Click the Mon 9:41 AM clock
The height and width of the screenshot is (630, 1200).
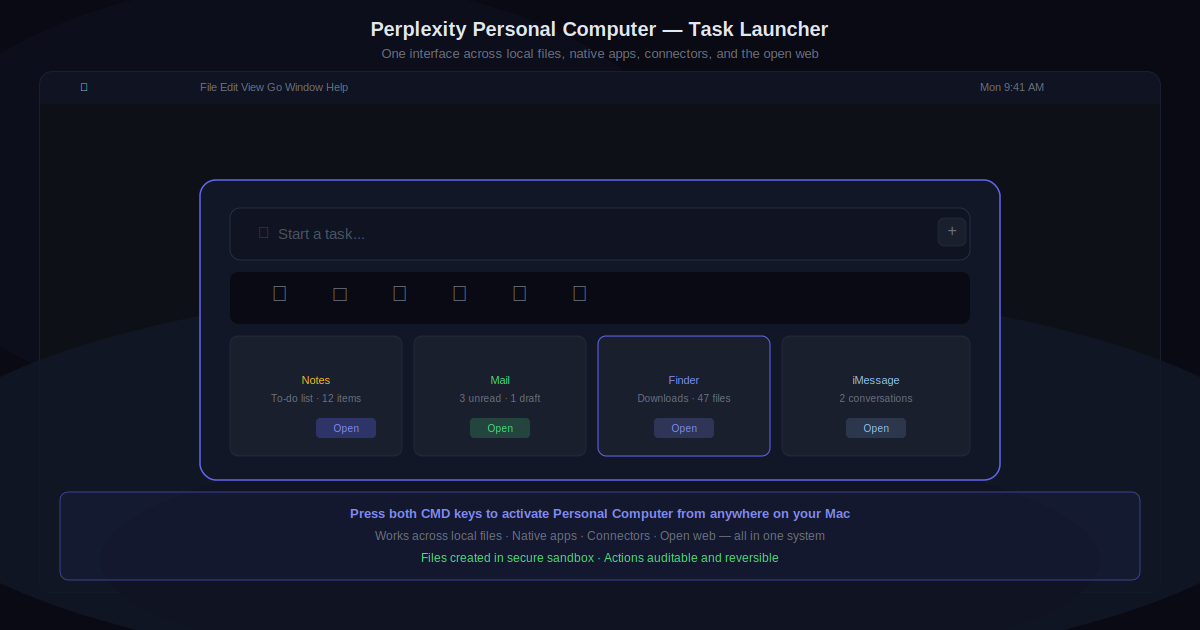[x=1011, y=88]
